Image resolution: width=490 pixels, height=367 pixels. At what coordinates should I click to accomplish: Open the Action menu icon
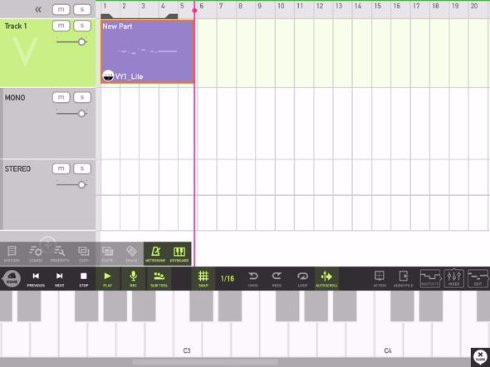point(379,279)
